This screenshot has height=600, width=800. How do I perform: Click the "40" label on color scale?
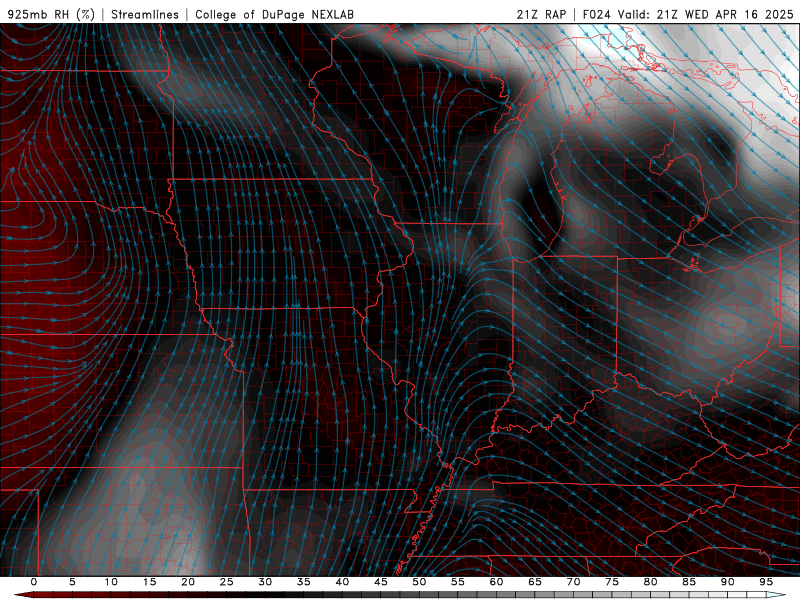point(342,582)
